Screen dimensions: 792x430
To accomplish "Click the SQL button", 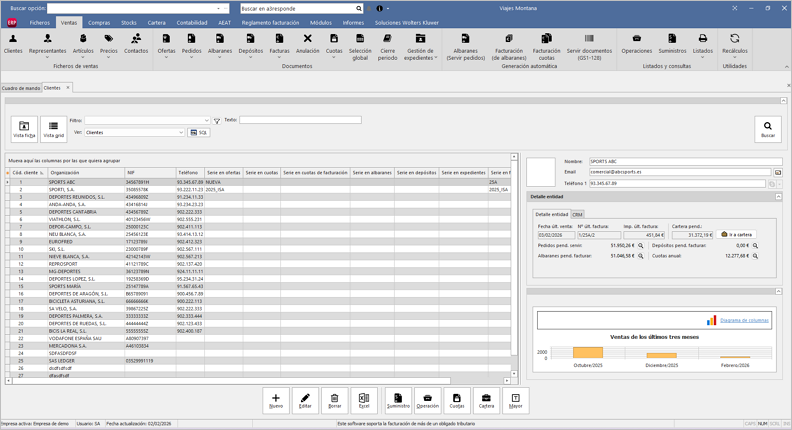I will point(199,132).
